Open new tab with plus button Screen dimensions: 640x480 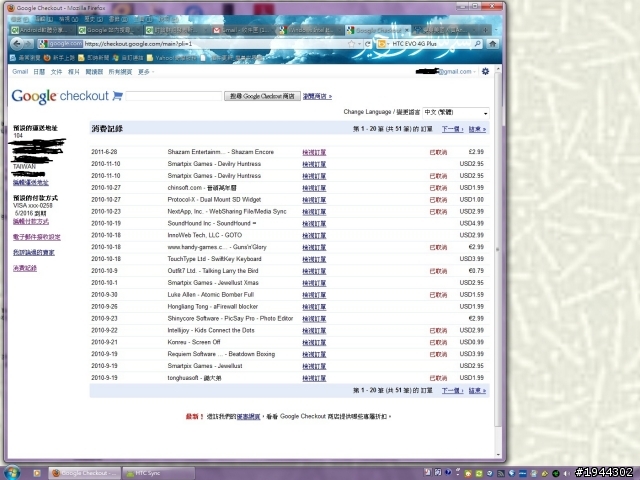pos(485,30)
